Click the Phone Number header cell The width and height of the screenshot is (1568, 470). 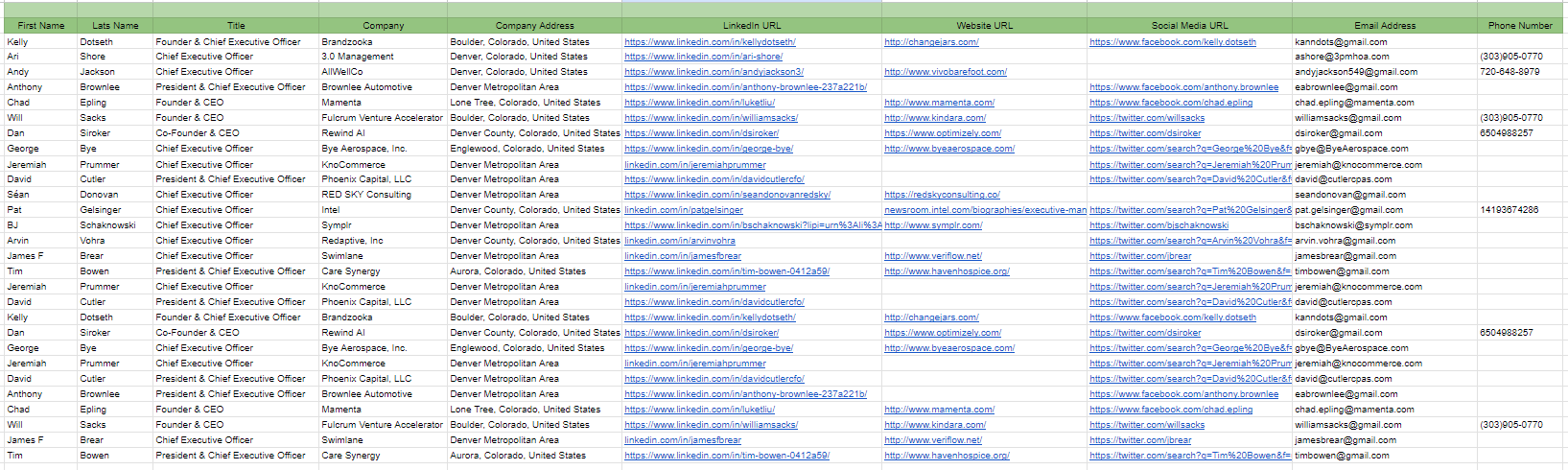click(x=1520, y=26)
